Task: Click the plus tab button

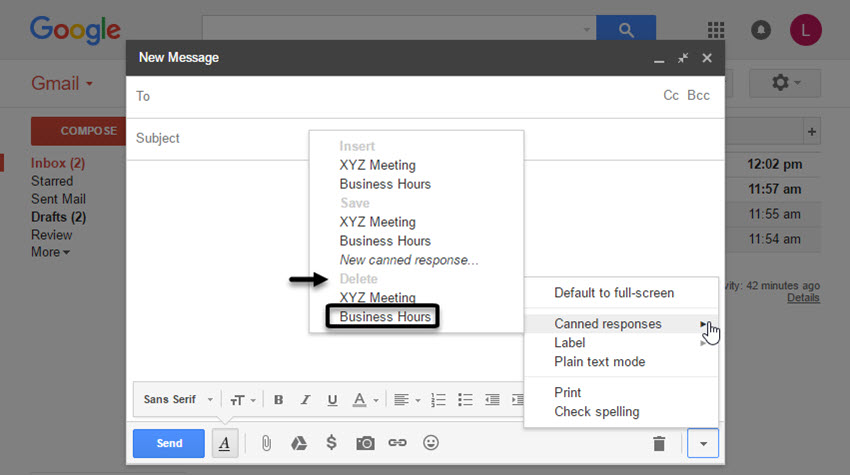Action: pos(812,132)
